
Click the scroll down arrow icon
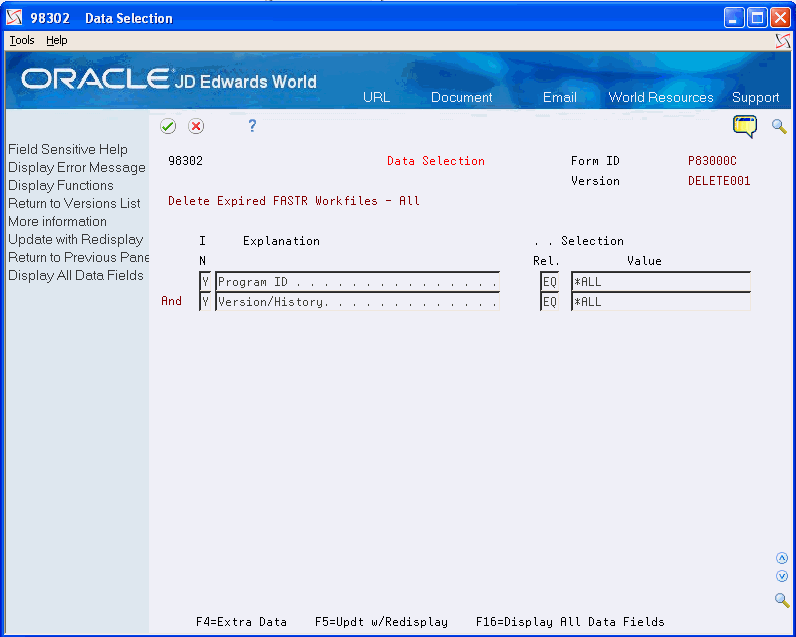[782, 576]
